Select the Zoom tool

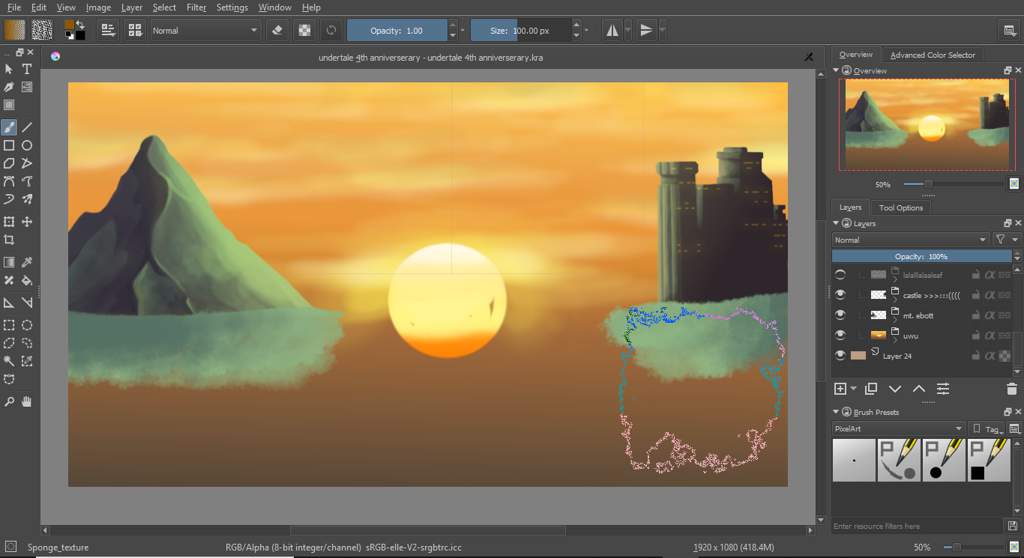[x=8, y=402]
